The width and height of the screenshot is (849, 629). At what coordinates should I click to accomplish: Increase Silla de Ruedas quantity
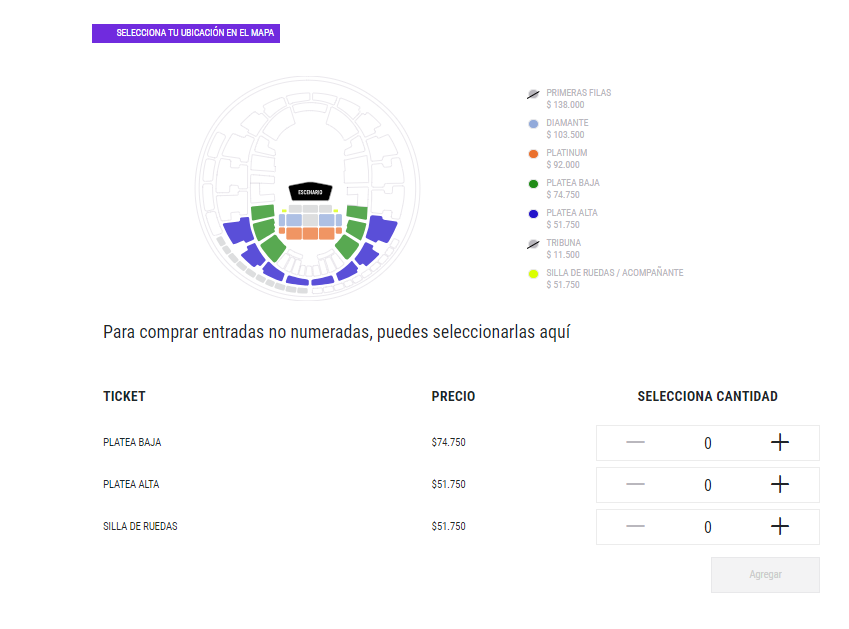coord(780,527)
